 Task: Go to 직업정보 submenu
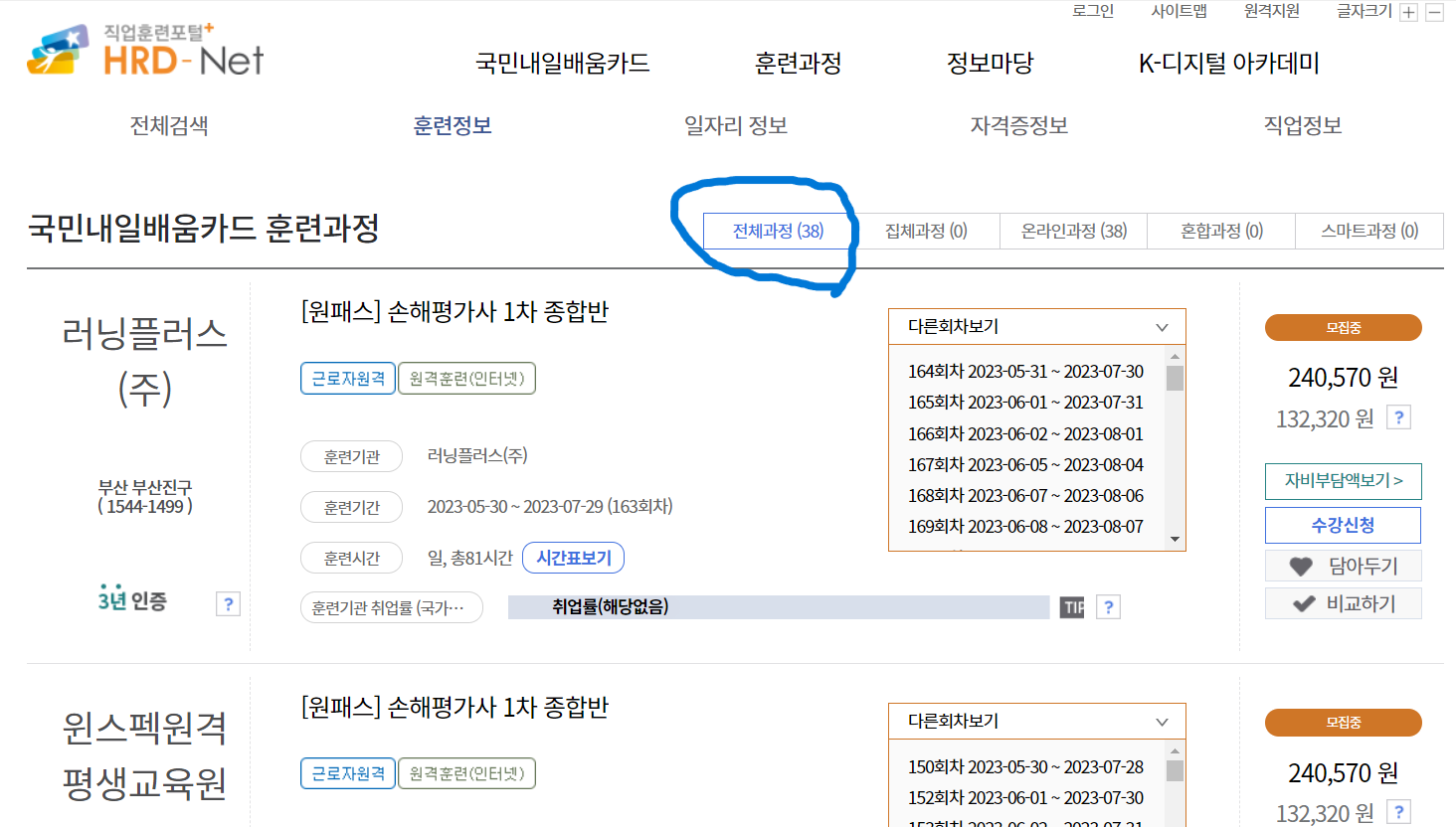click(x=1303, y=126)
